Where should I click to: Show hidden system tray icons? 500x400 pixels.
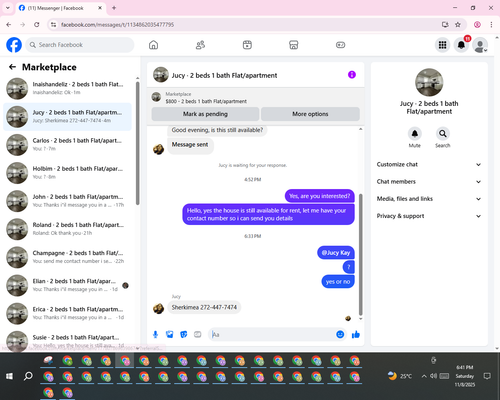[x=424, y=376]
